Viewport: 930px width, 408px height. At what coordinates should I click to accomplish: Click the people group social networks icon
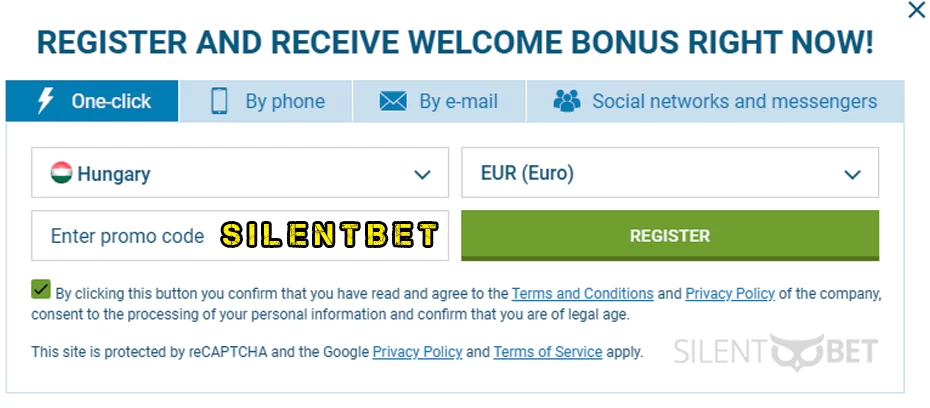tap(567, 101)
